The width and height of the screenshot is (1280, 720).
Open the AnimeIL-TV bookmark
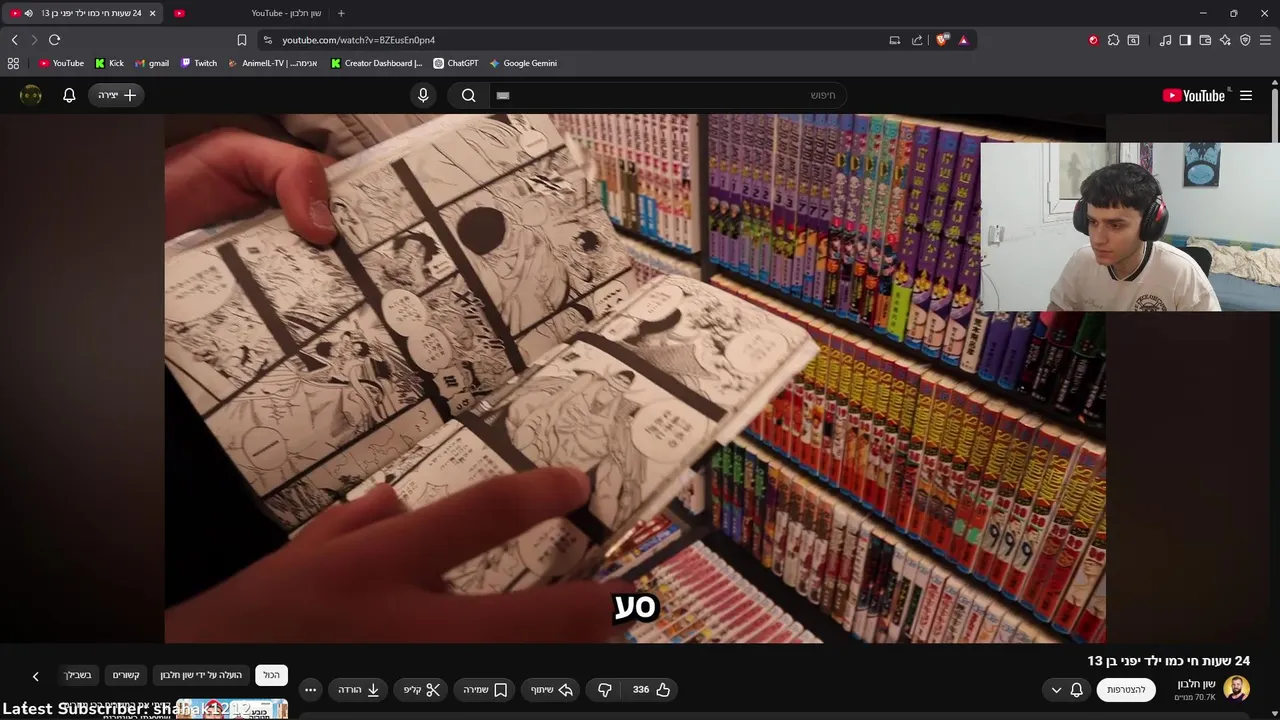pyautogui.click(x=273, y=63)
